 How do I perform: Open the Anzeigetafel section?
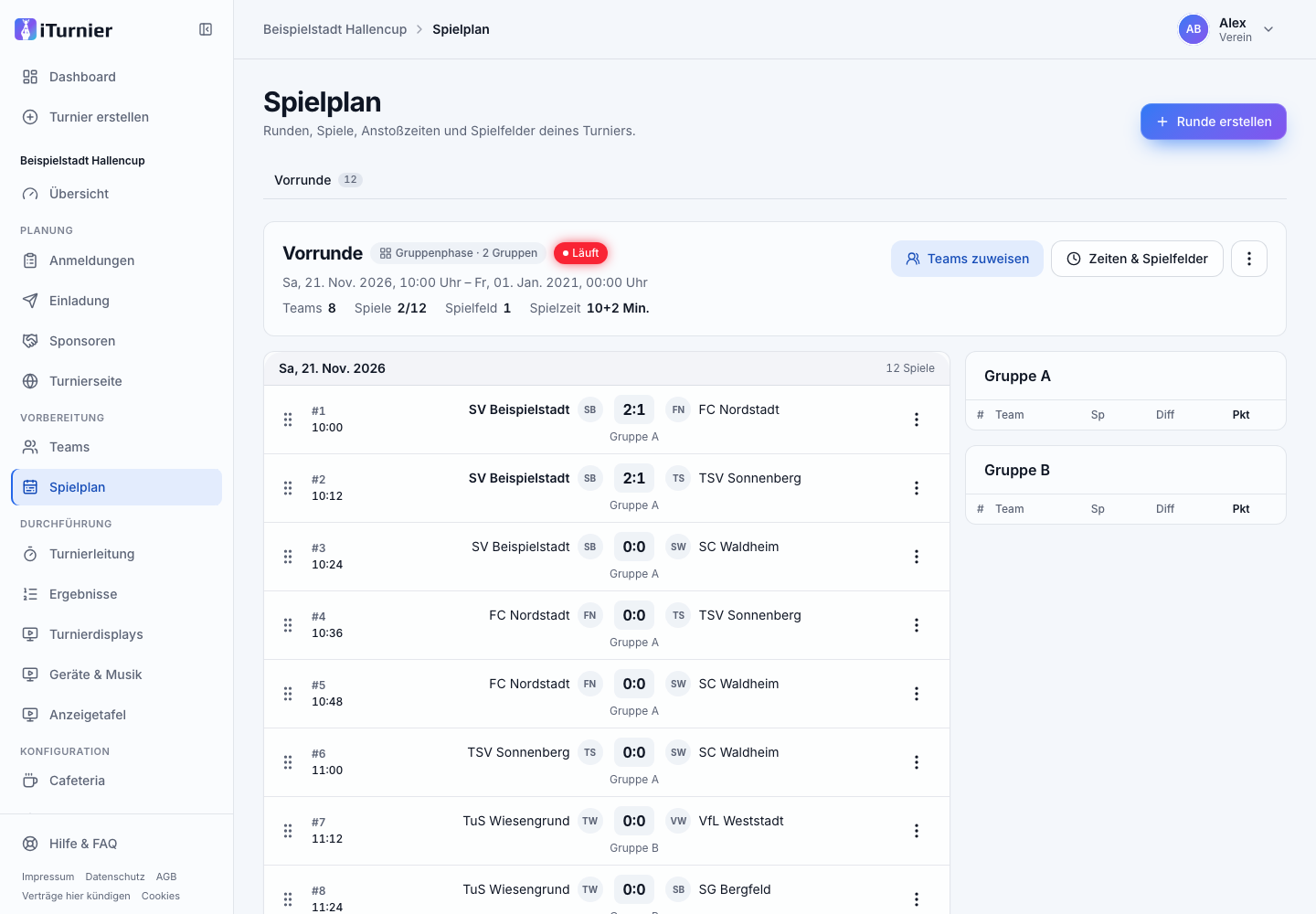click(x=117, y=715)
